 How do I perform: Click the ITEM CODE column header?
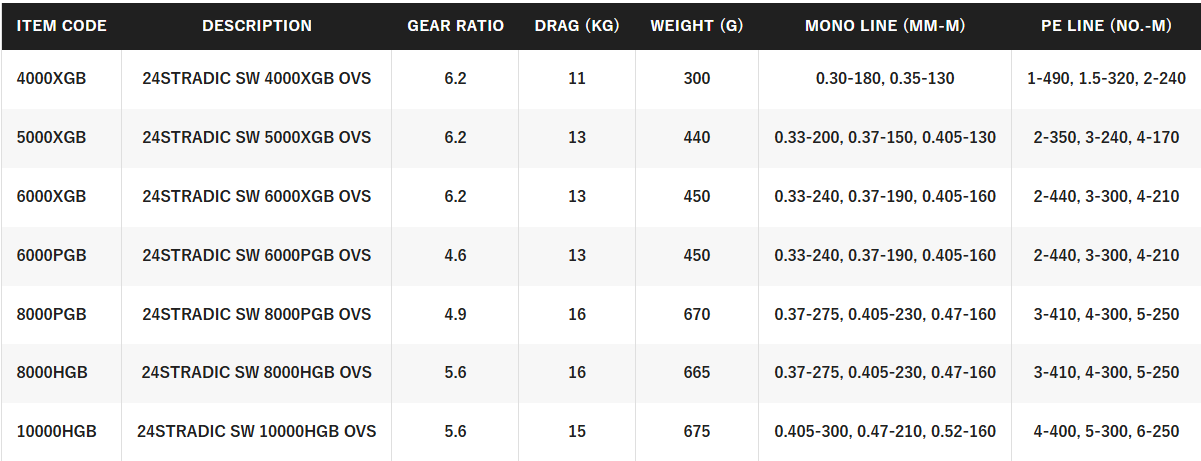point(62,25)
